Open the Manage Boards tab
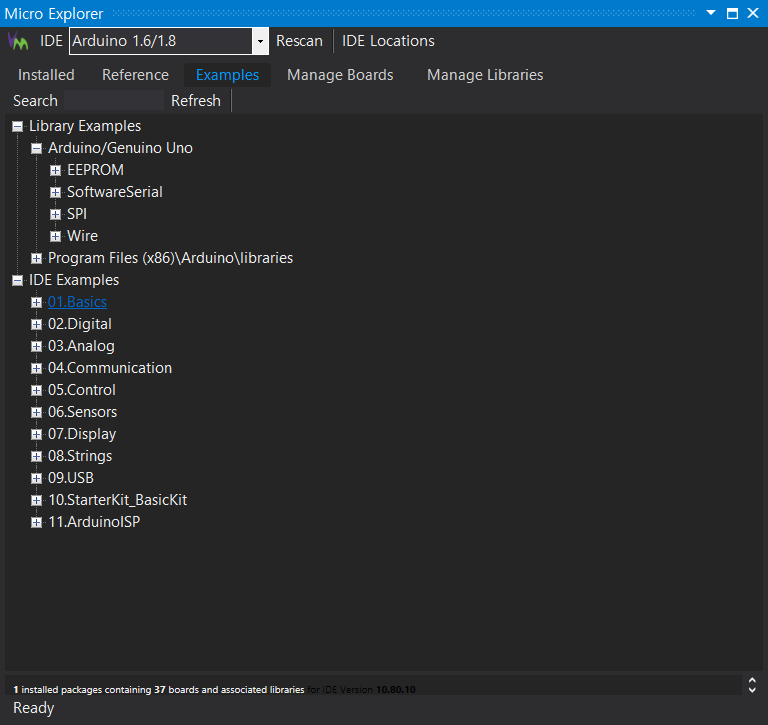The image size is (768, 725). (340, 75)
